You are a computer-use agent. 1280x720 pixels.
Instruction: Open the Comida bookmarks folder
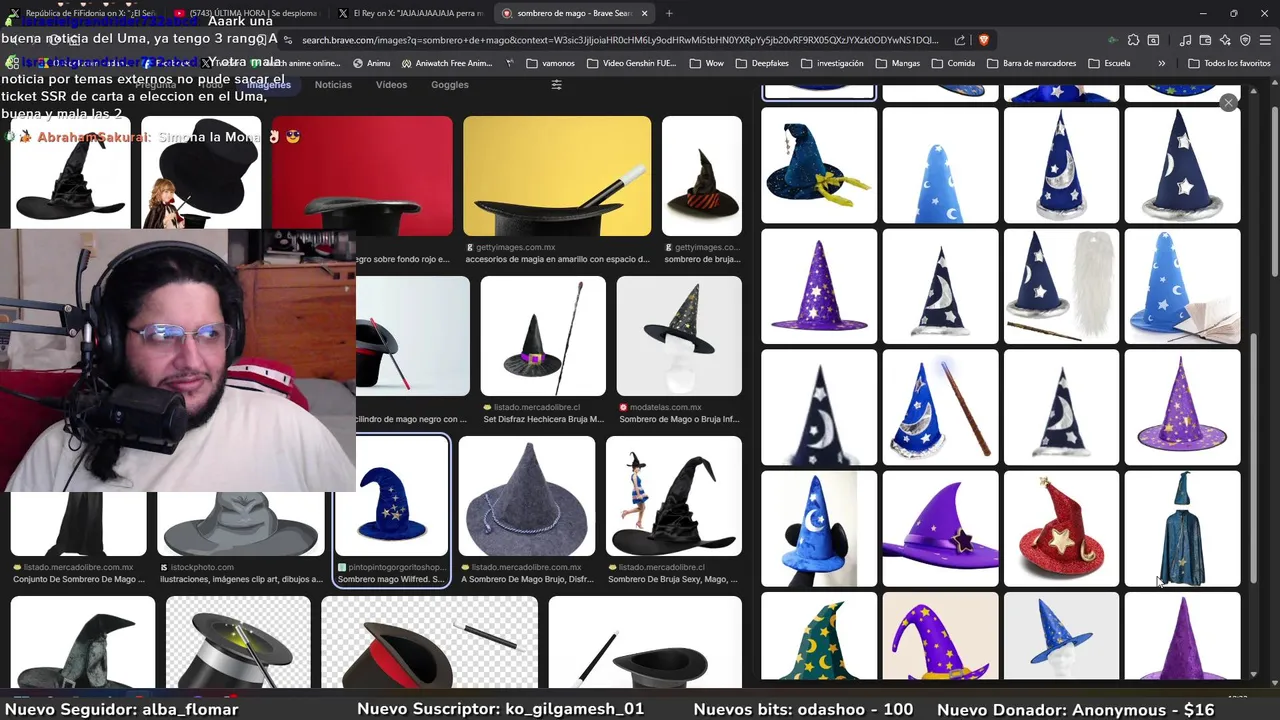click(953, 63)
